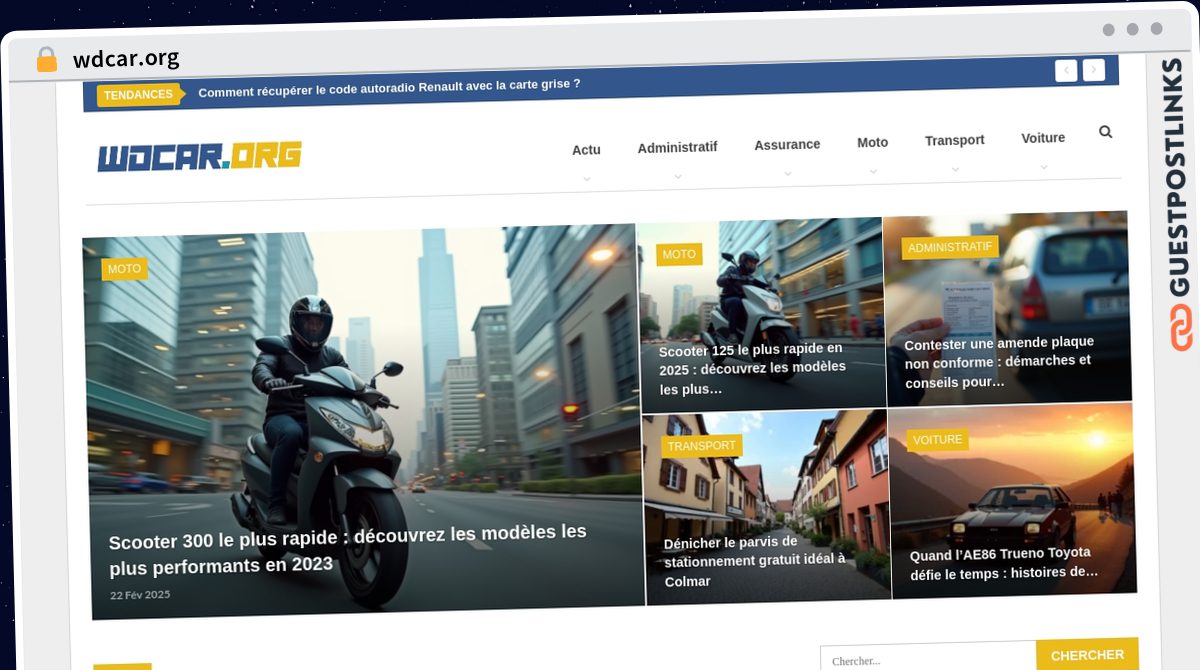
Task: Click the padlock icon beside wdcar.org
Action: pyautogui.click(x=46, y=59)
